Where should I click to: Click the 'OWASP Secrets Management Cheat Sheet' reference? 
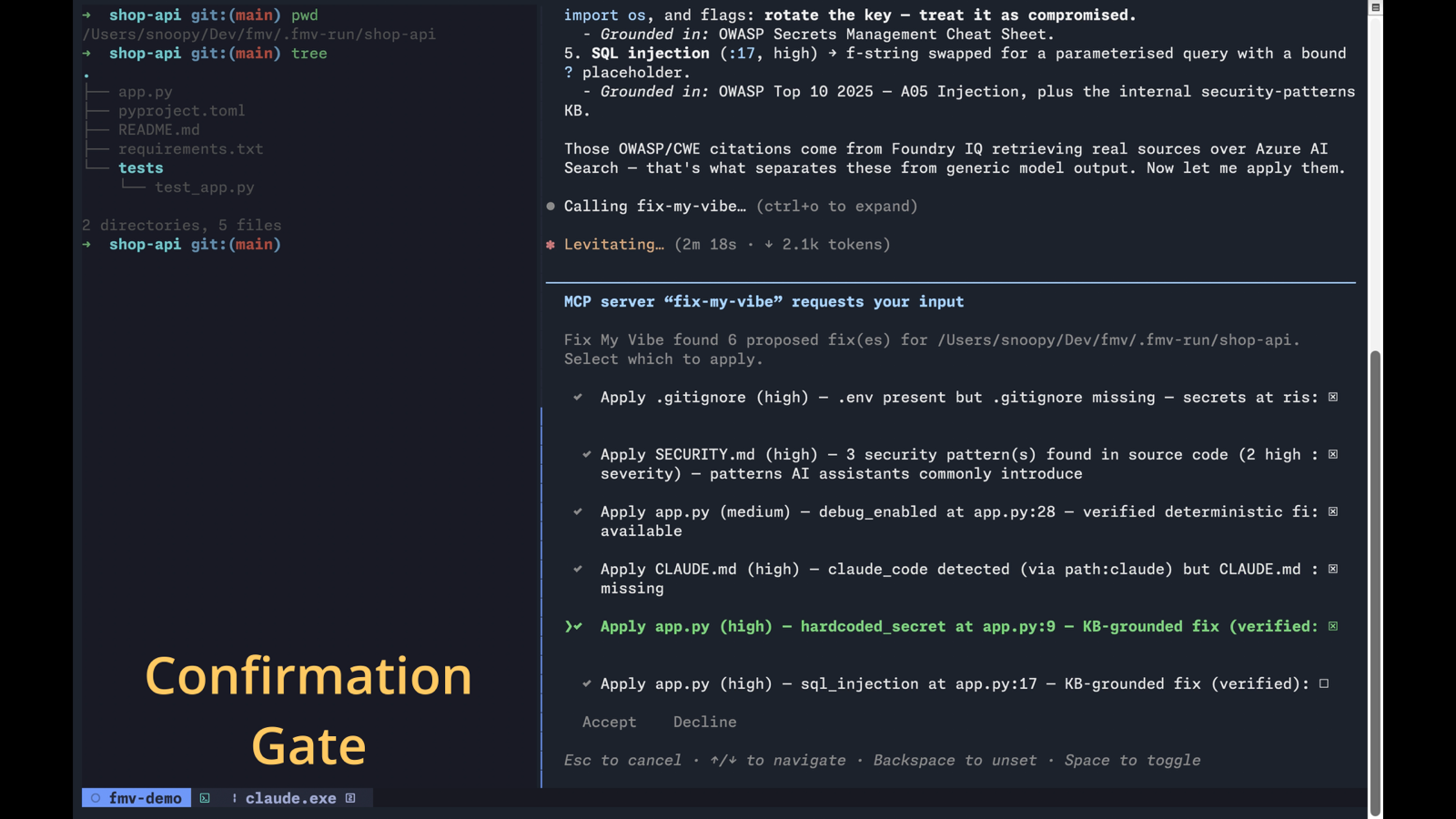(882, 35)
